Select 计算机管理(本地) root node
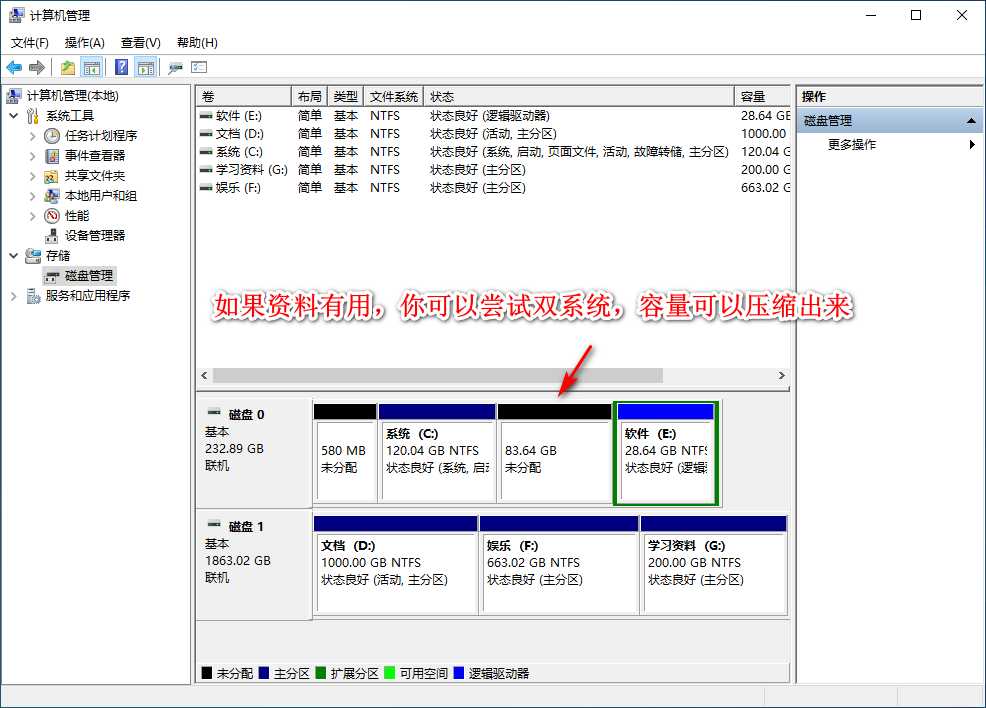Image resolution: width=986 pixels, height=708 pixels. click(x=63, y=96)
